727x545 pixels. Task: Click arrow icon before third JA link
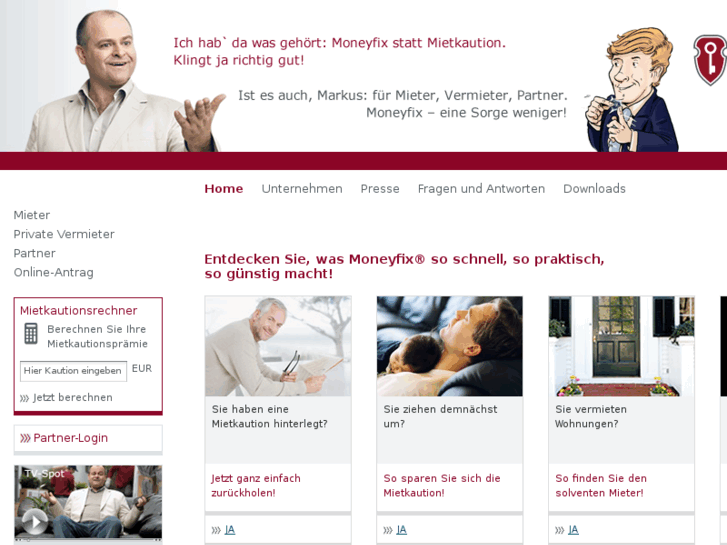coord(560,530)
